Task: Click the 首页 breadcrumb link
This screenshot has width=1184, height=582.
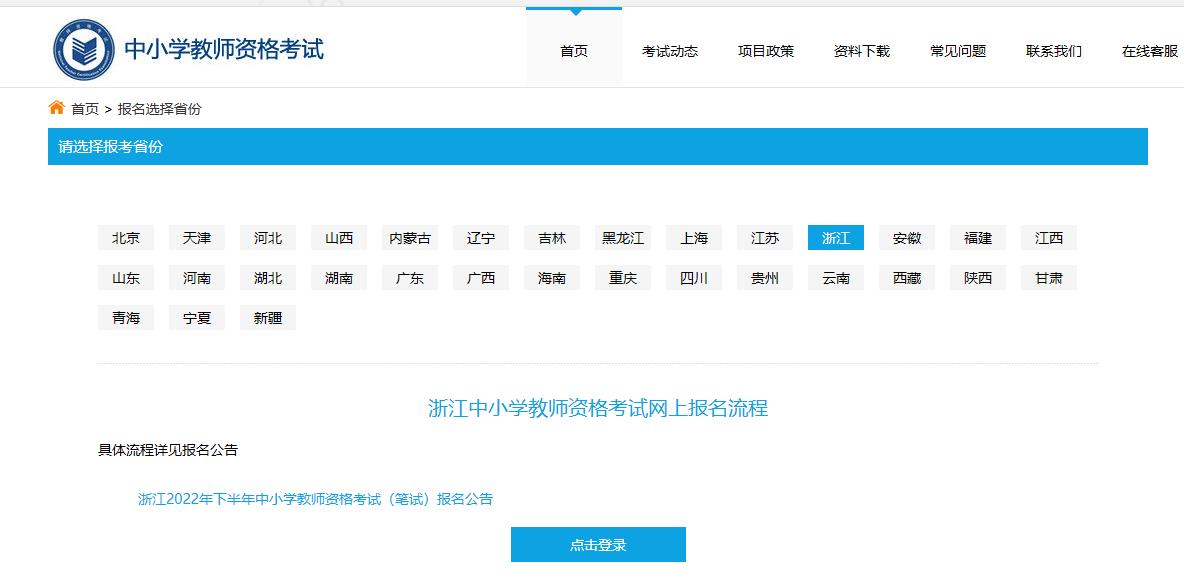Action: [85, 109]
